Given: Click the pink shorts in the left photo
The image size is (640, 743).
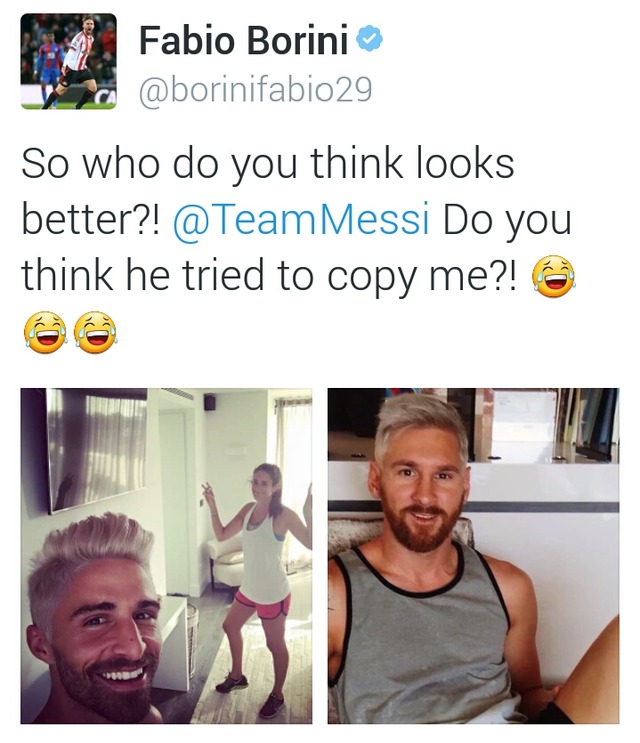Looking at the screenshot, I should coord(264,605).
